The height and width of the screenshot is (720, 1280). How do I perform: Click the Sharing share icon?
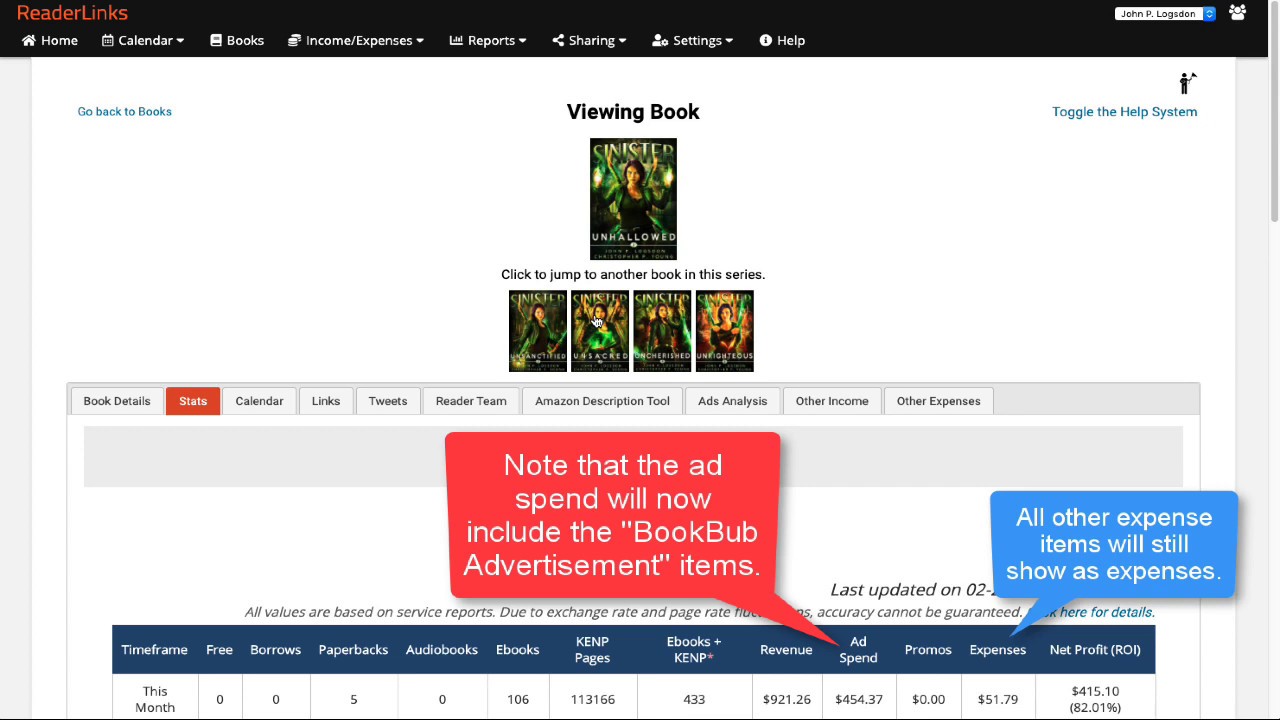click(x=558, y=40)
